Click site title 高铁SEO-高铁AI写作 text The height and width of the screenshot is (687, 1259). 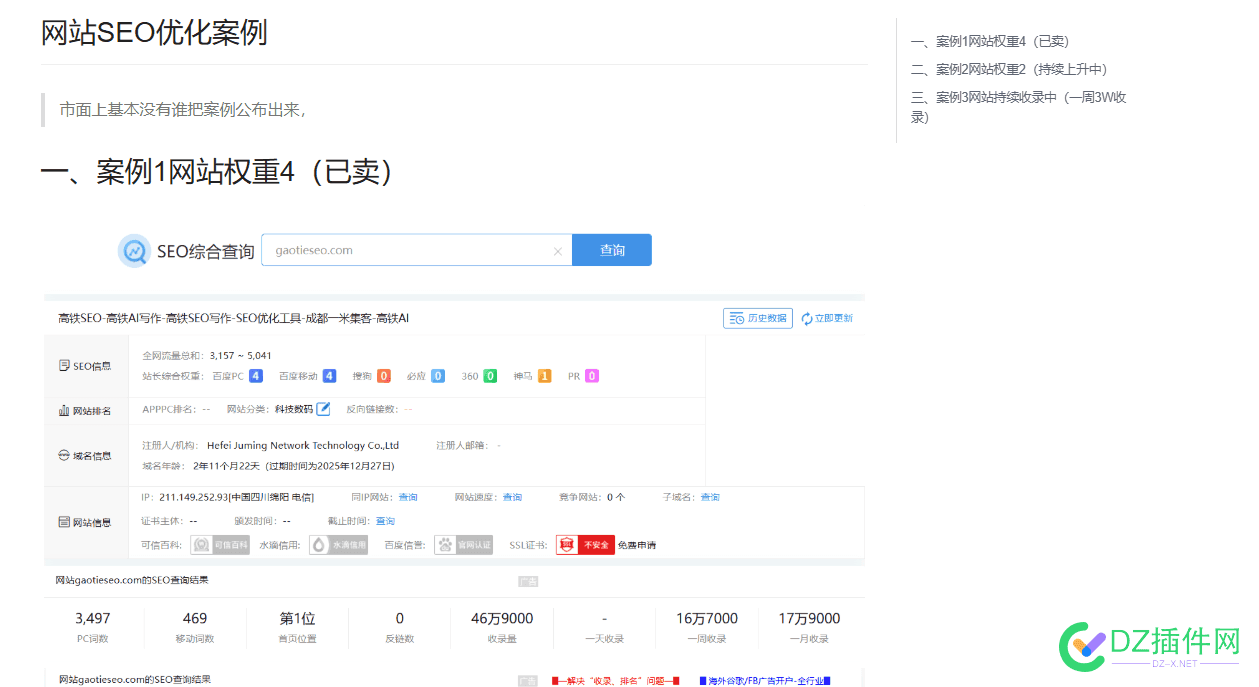pos(233,318)
